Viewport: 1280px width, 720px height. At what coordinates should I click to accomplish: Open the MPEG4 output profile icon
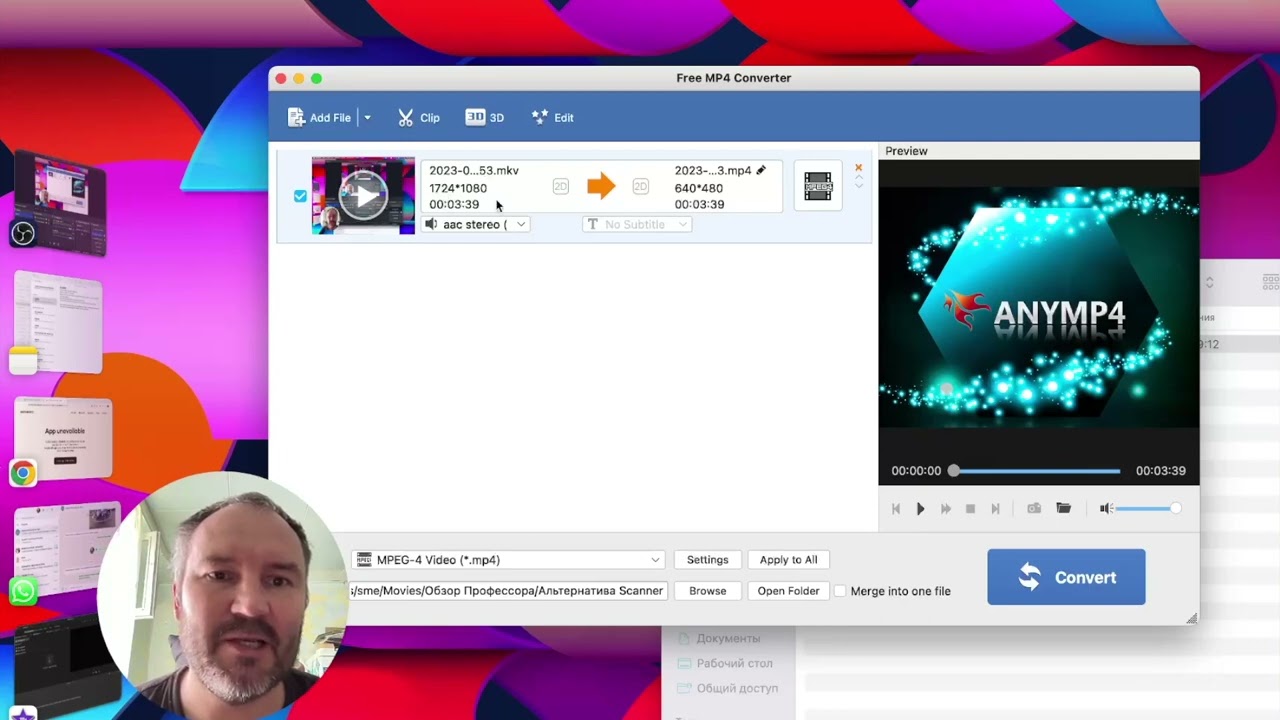tap(818, 186)
